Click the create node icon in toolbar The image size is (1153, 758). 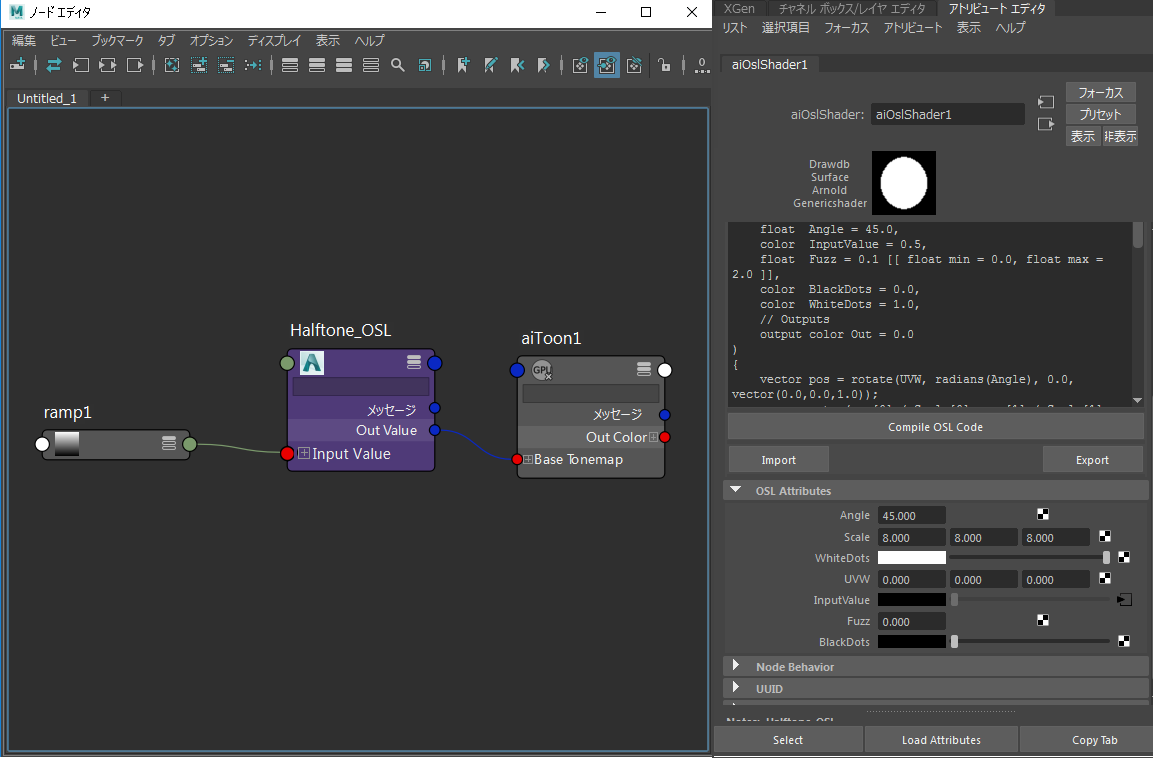[17, 66]
